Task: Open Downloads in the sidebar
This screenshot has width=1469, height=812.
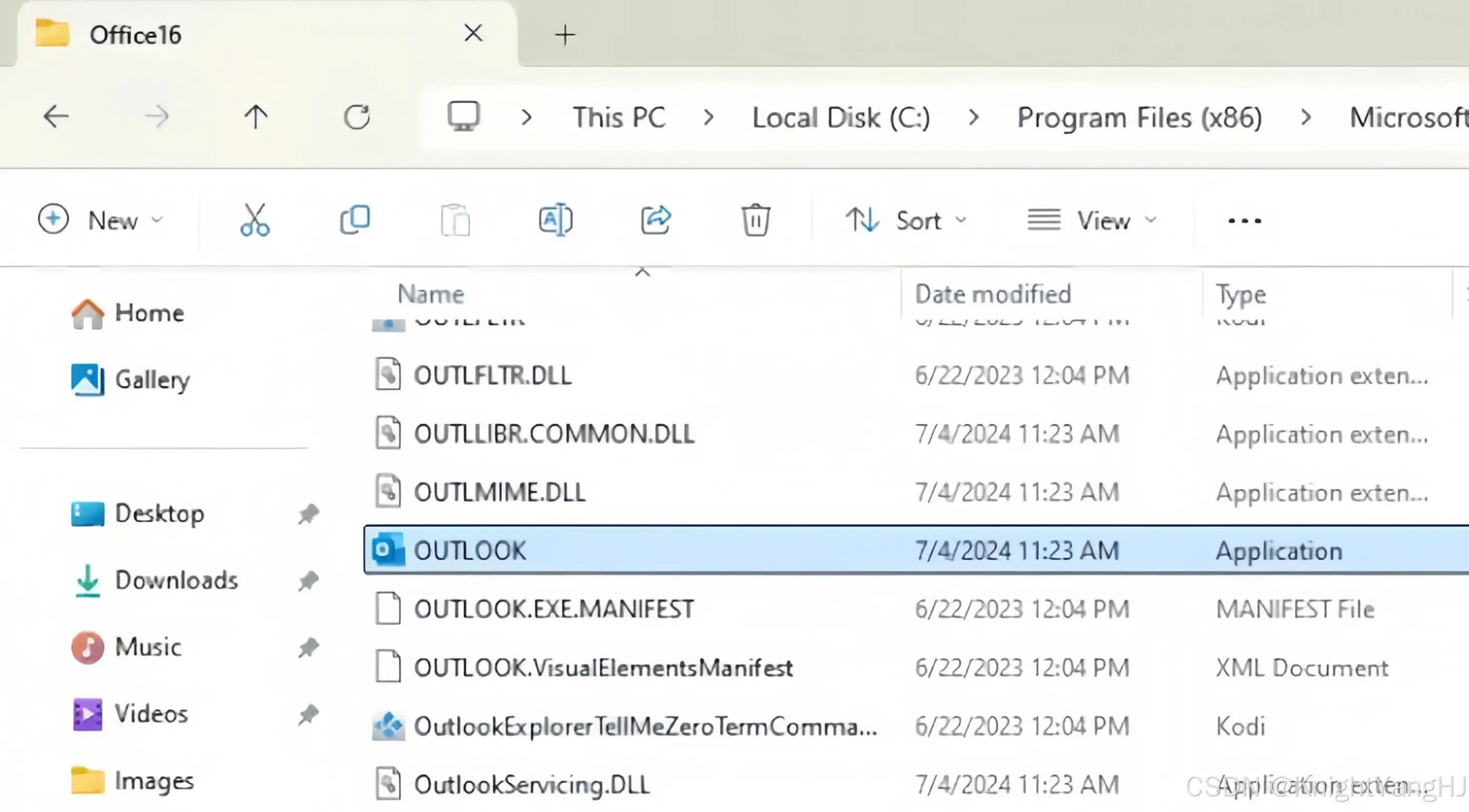Action: [x=176, y=581]
